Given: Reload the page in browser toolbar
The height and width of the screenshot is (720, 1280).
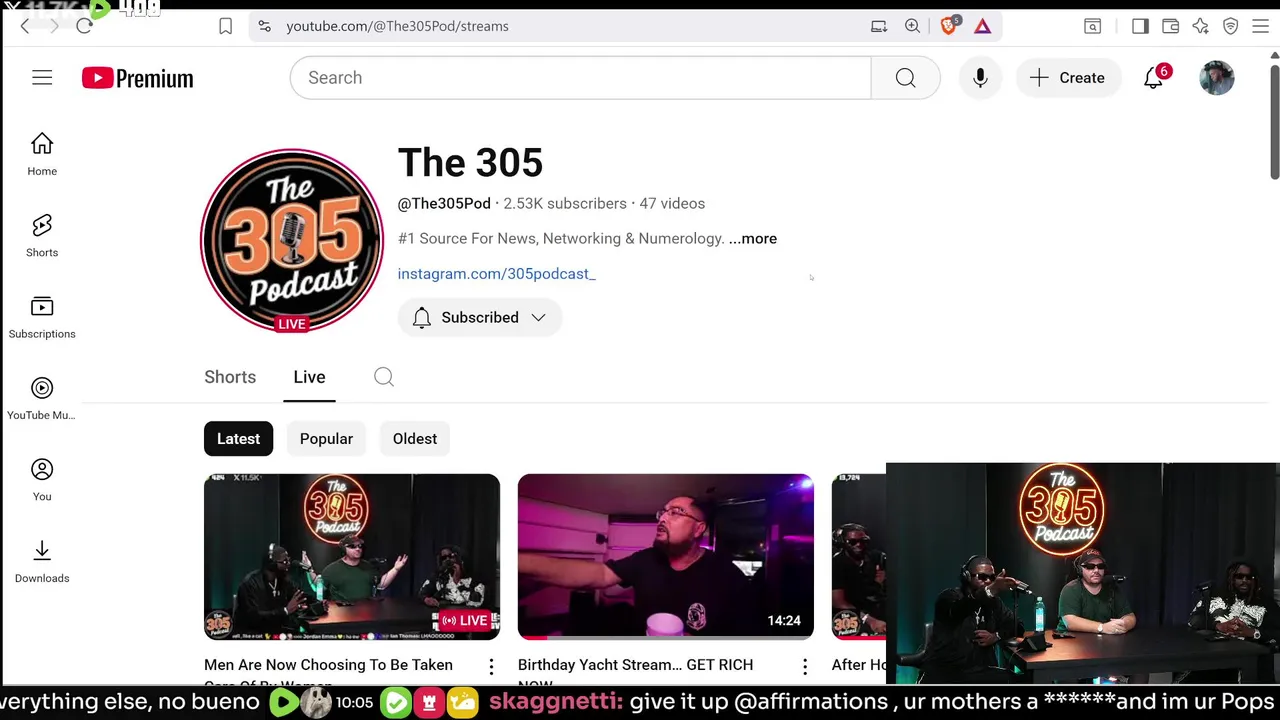Looking at the screenshot, I should click(84, 26).
